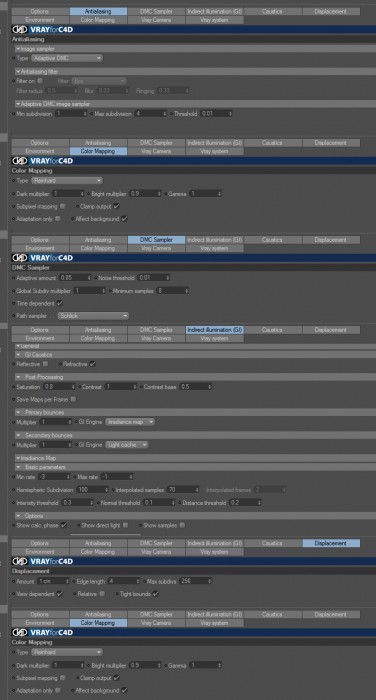Click the keyframe dot beside Save Maps per Frame
Image resolution: width=376 pixels, height=700 pixels.
click(x=13, y=400)
